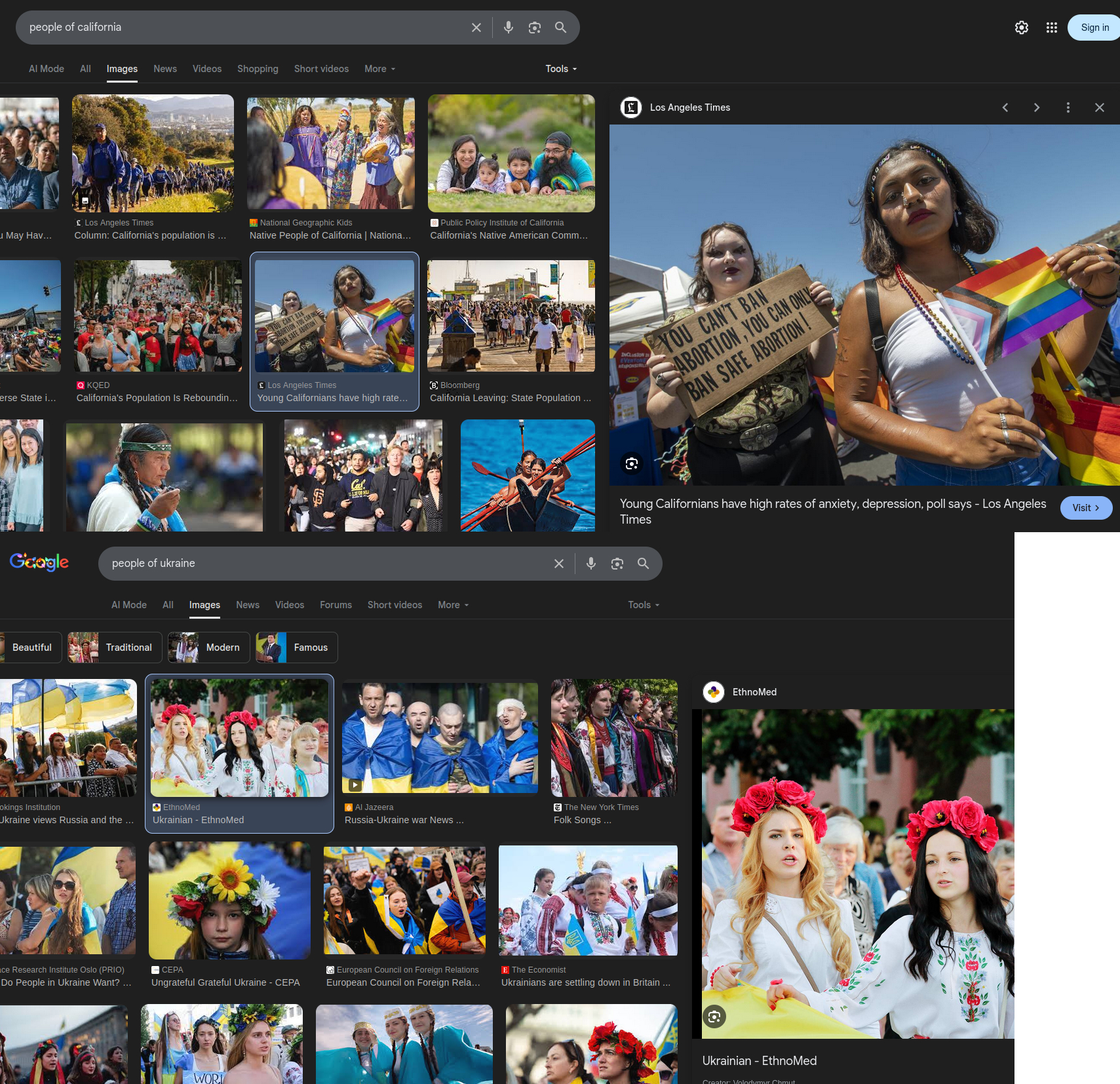Filter Ukraine images by Modern

[x=208, y=648]
